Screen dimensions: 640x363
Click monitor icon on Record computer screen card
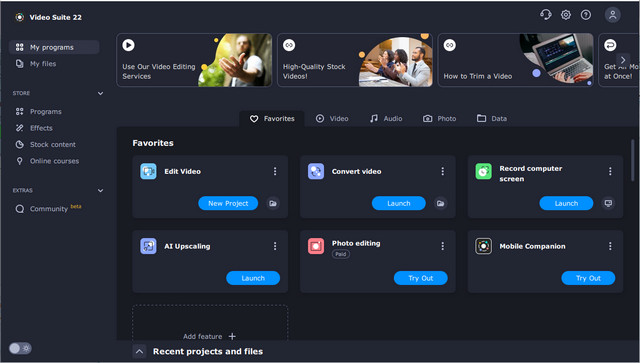tap(608, 203)
